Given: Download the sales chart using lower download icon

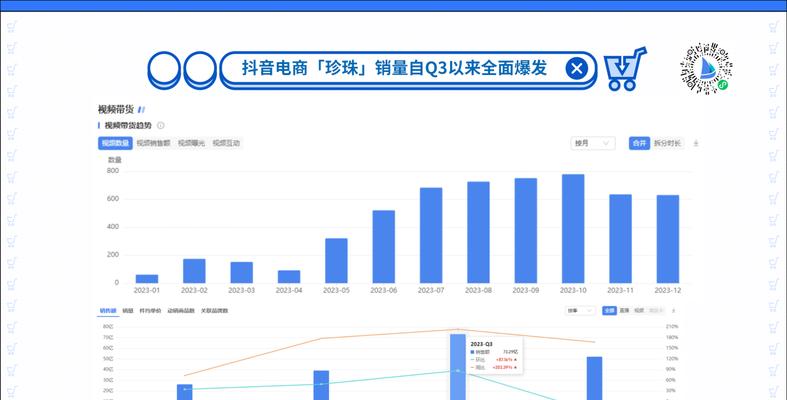Looking at the screenshot, I should tap(674, 311).
